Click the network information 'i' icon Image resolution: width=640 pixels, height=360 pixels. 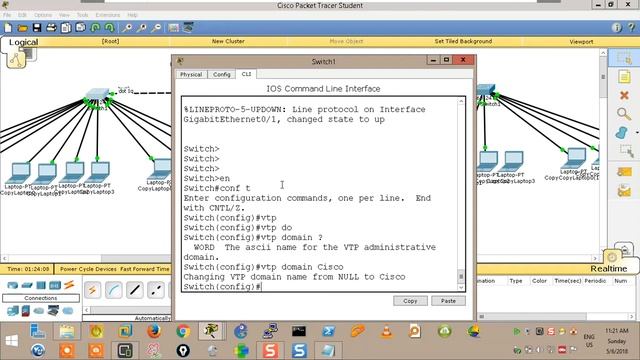[617, 28]
